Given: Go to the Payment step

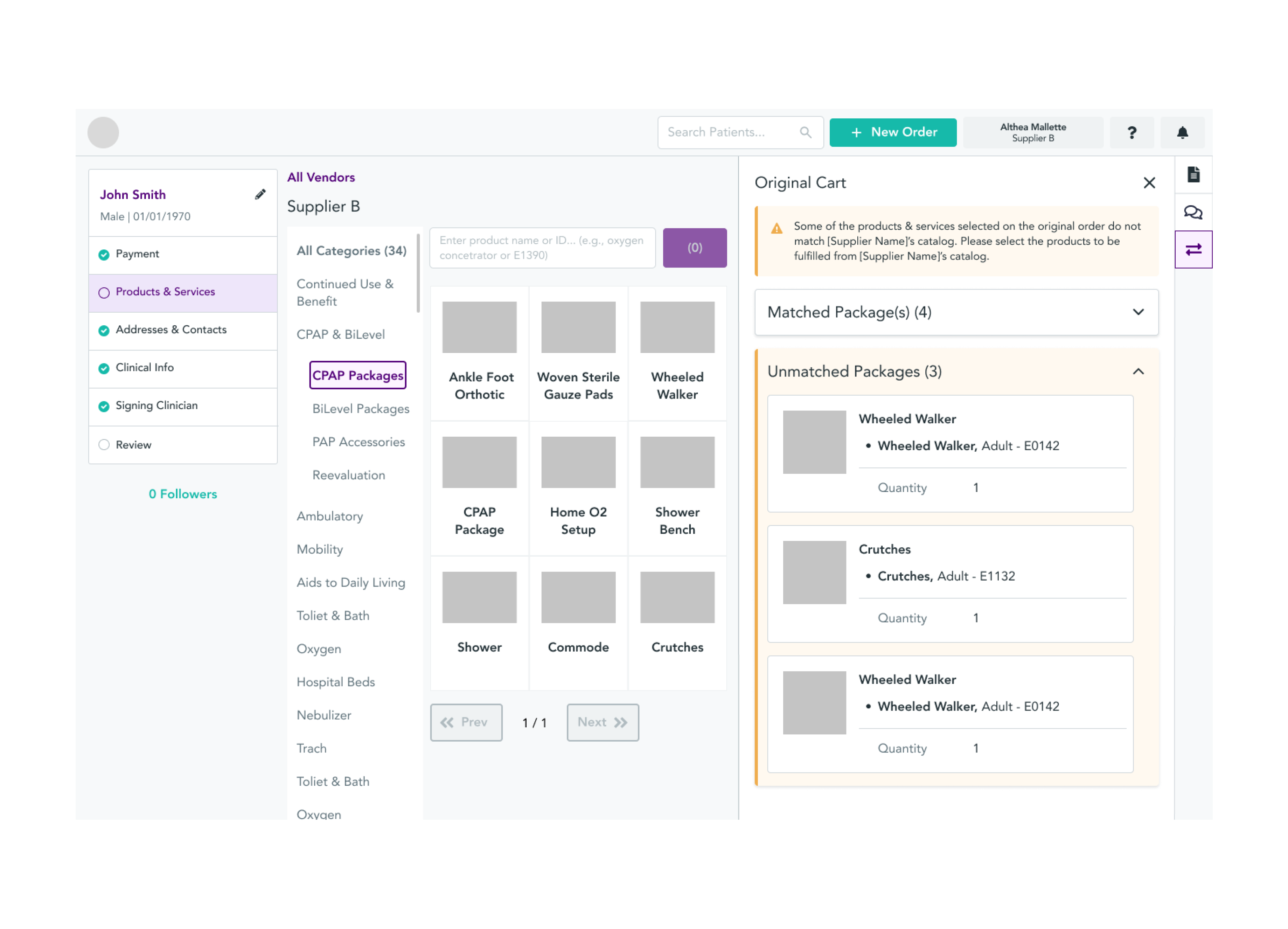Looking at the screenshot, I should (183, 255).
